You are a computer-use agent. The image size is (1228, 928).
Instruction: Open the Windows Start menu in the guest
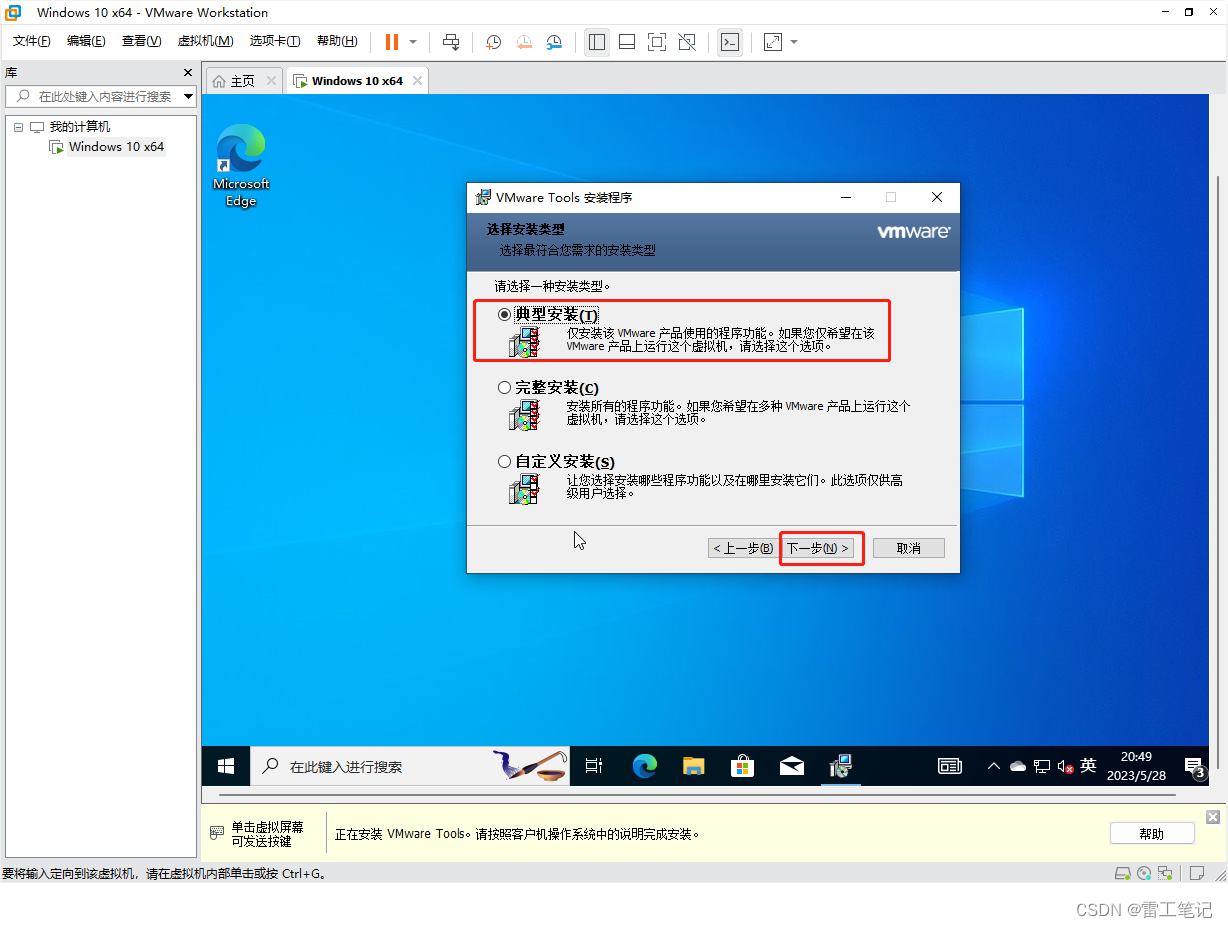click(x=226, y=766)
